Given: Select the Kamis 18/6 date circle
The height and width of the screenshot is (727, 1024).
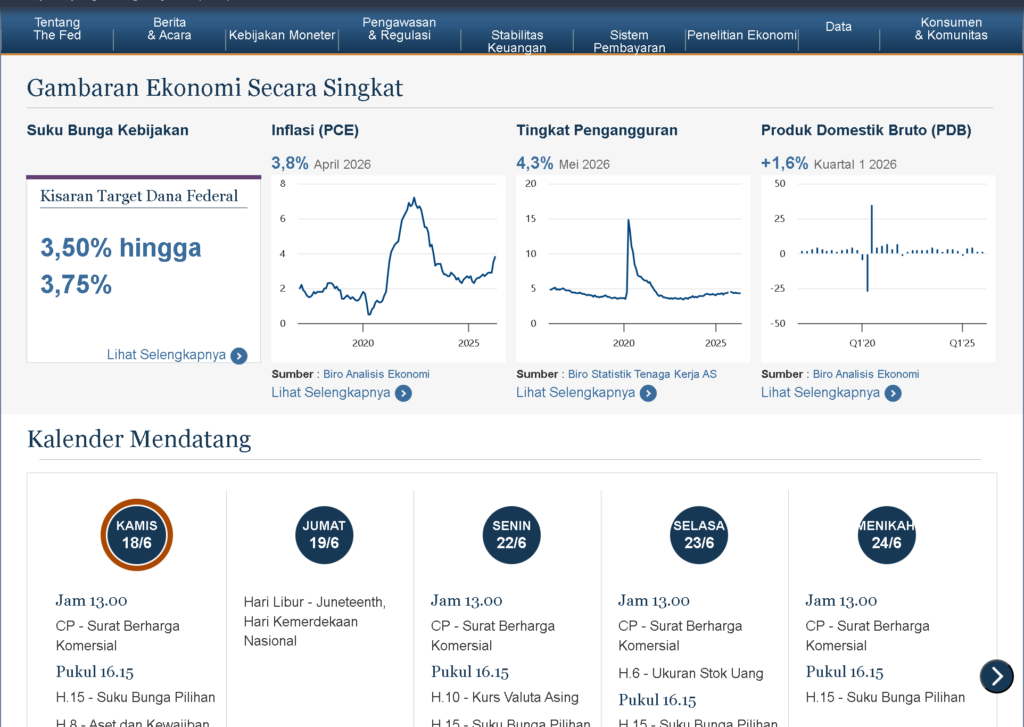Looking at the screenshot, I should tap(136, 535).
